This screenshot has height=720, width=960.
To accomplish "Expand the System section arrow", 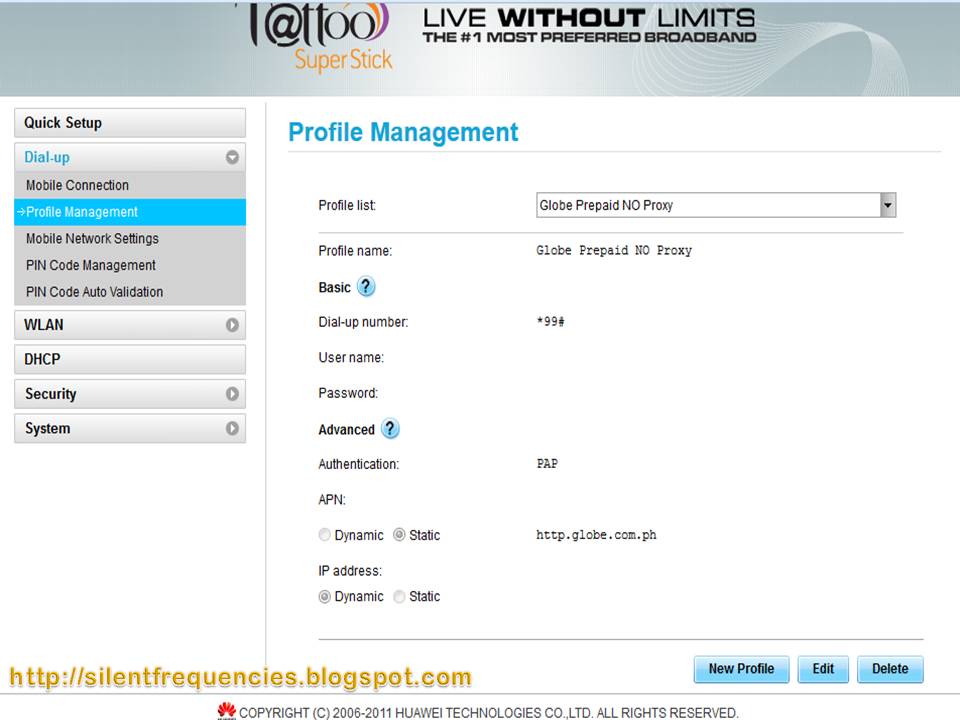I will [232, 428].
